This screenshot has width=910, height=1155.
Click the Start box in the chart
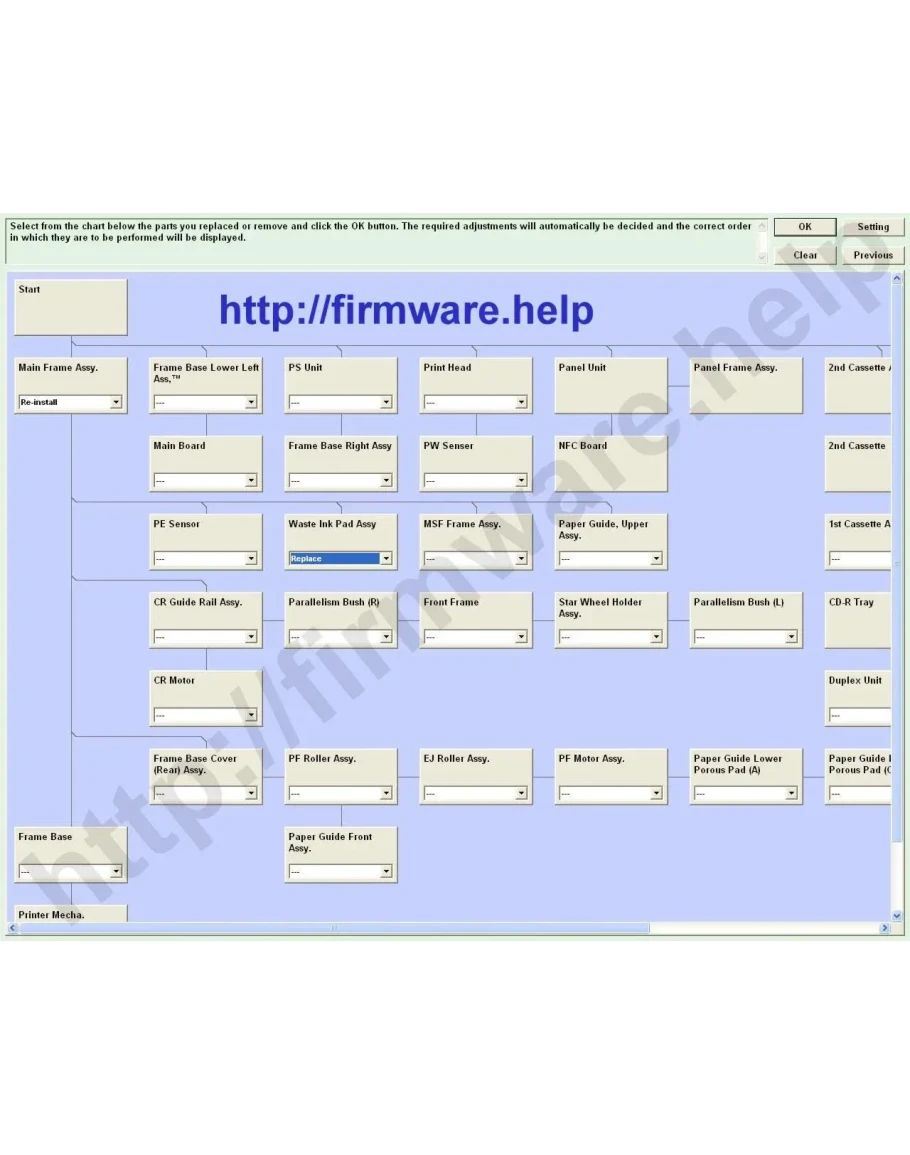[x=71, y=307]
